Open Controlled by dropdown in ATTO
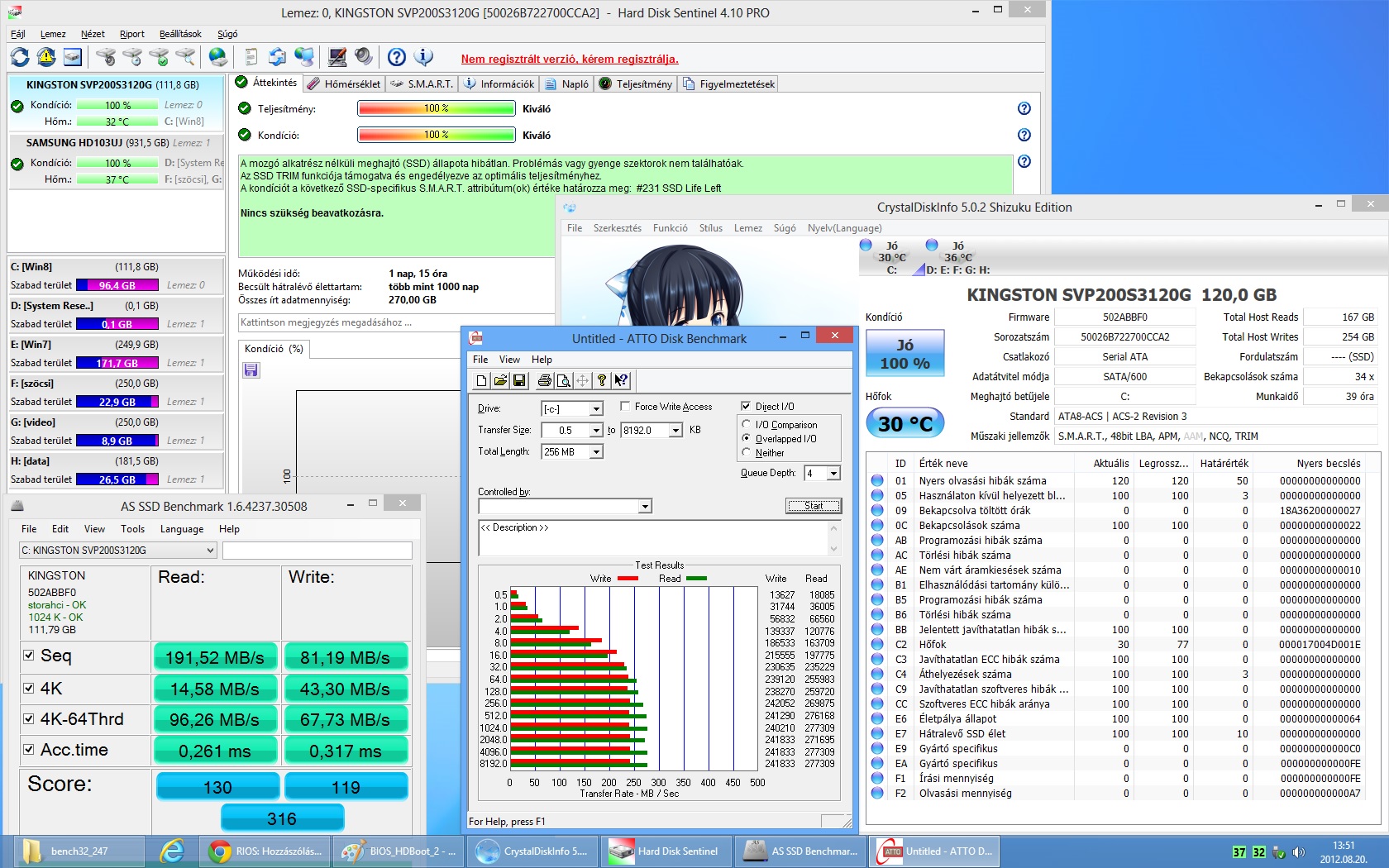1389x868 pixels. click(645, 506)
